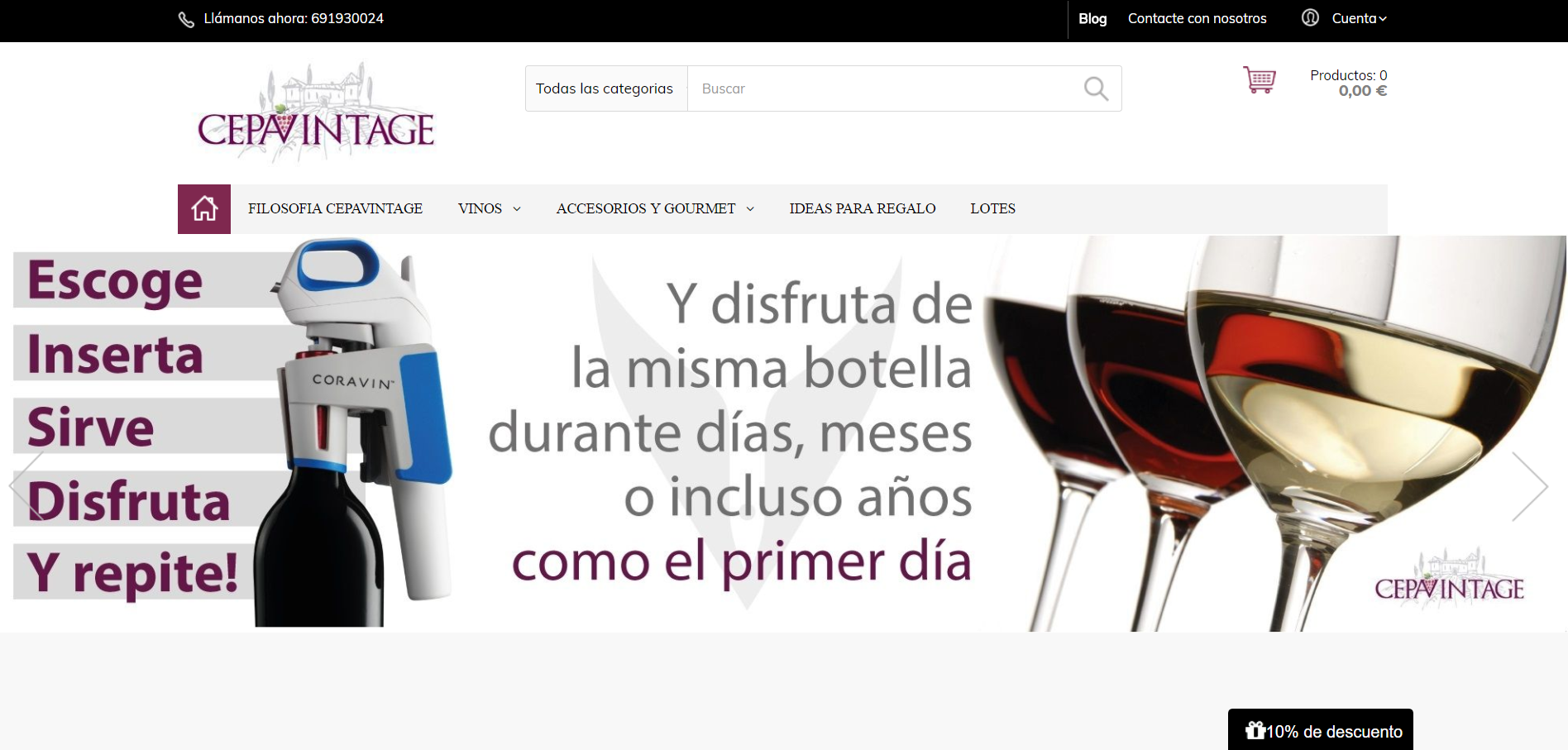Screen dimensions: 1568x750
Task: Click the gift icon in discount banner
Action: pyautogui.click(x=1255, y=730)
